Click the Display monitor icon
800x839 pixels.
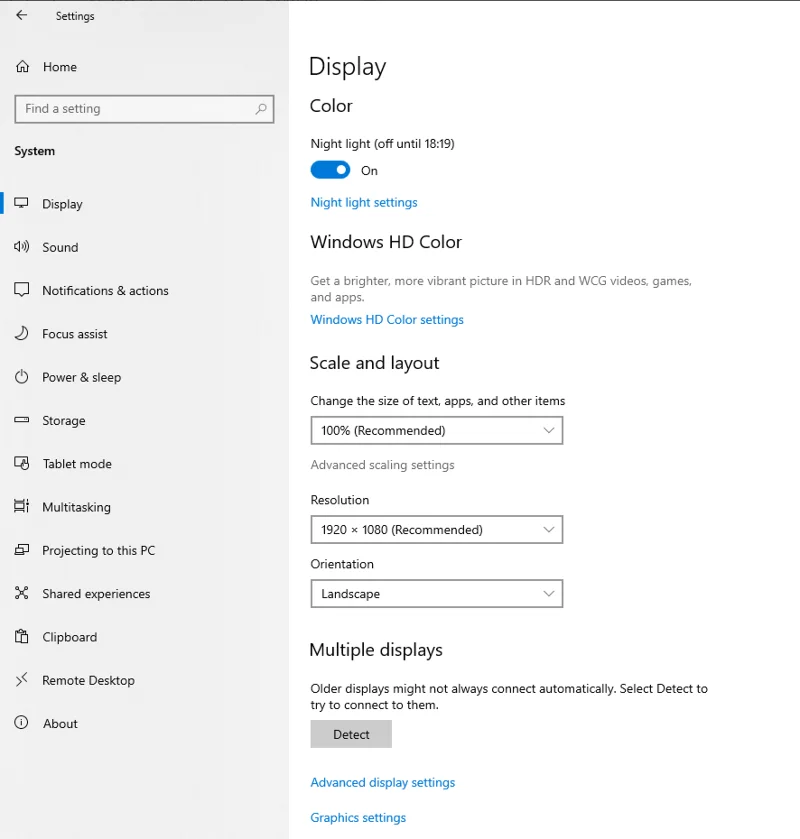[x=21, y=203]
